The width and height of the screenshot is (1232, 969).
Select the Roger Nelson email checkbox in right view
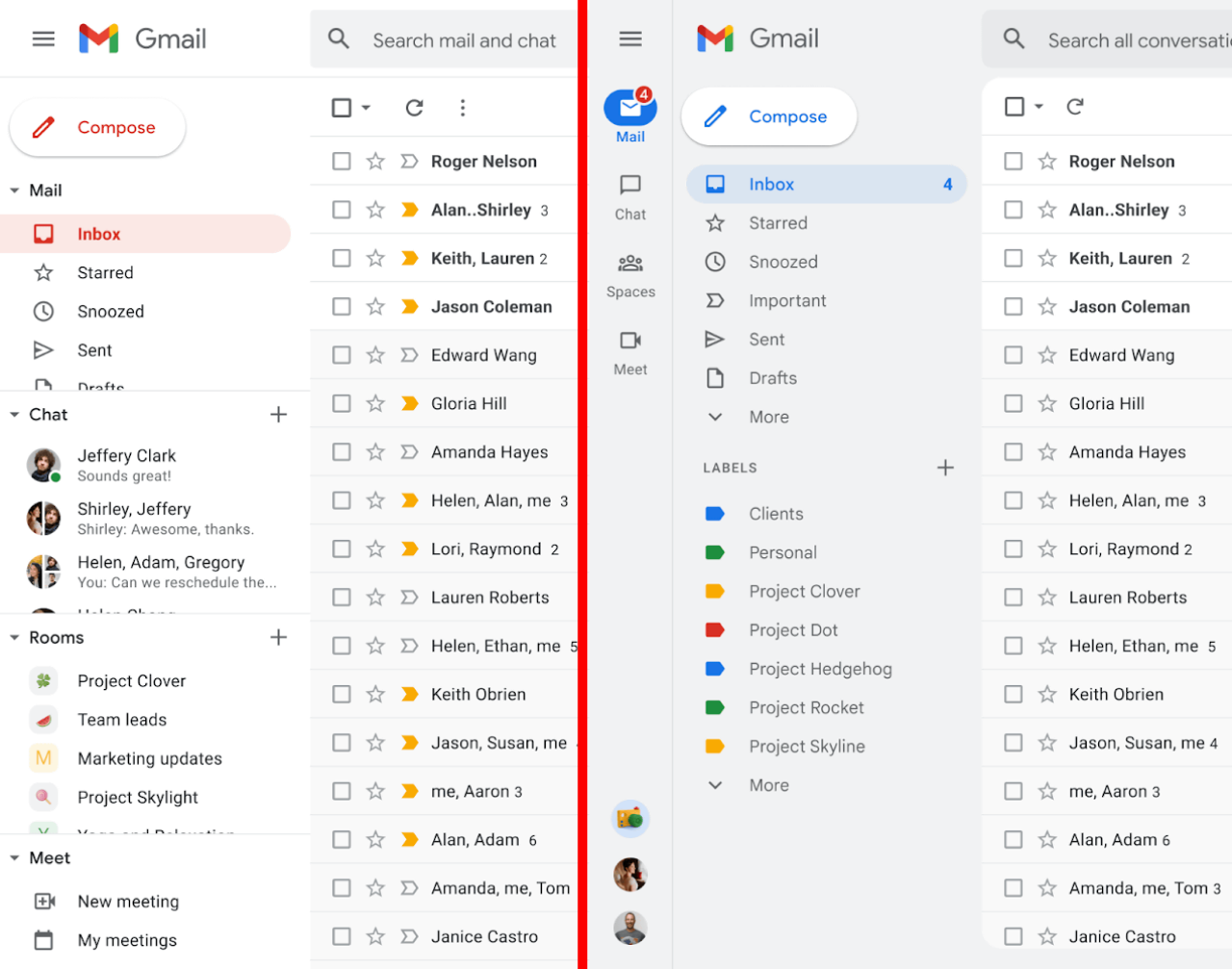pos(1014,162)
